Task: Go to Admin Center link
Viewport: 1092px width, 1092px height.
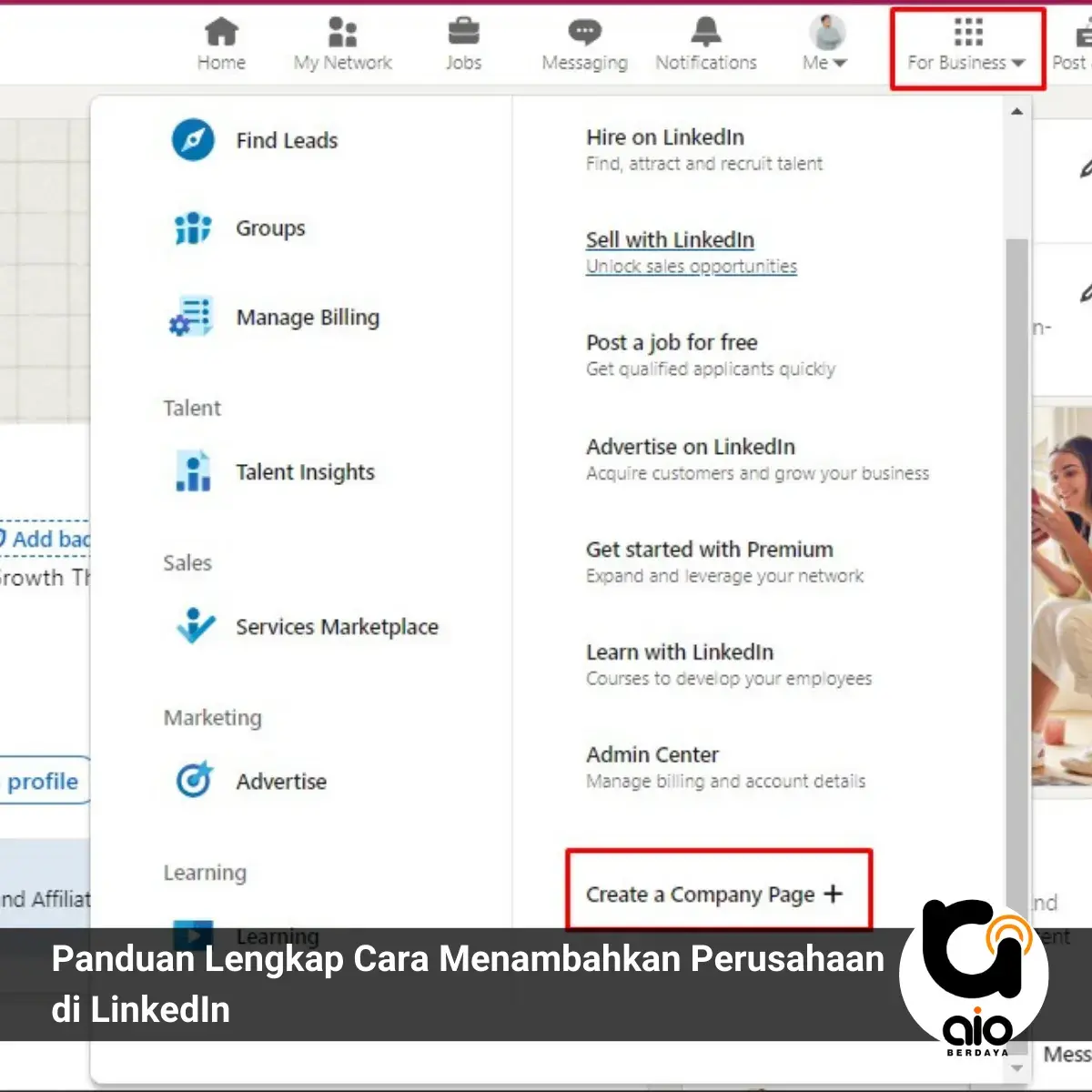Action: pyautogui.click(x=652, y=755)
